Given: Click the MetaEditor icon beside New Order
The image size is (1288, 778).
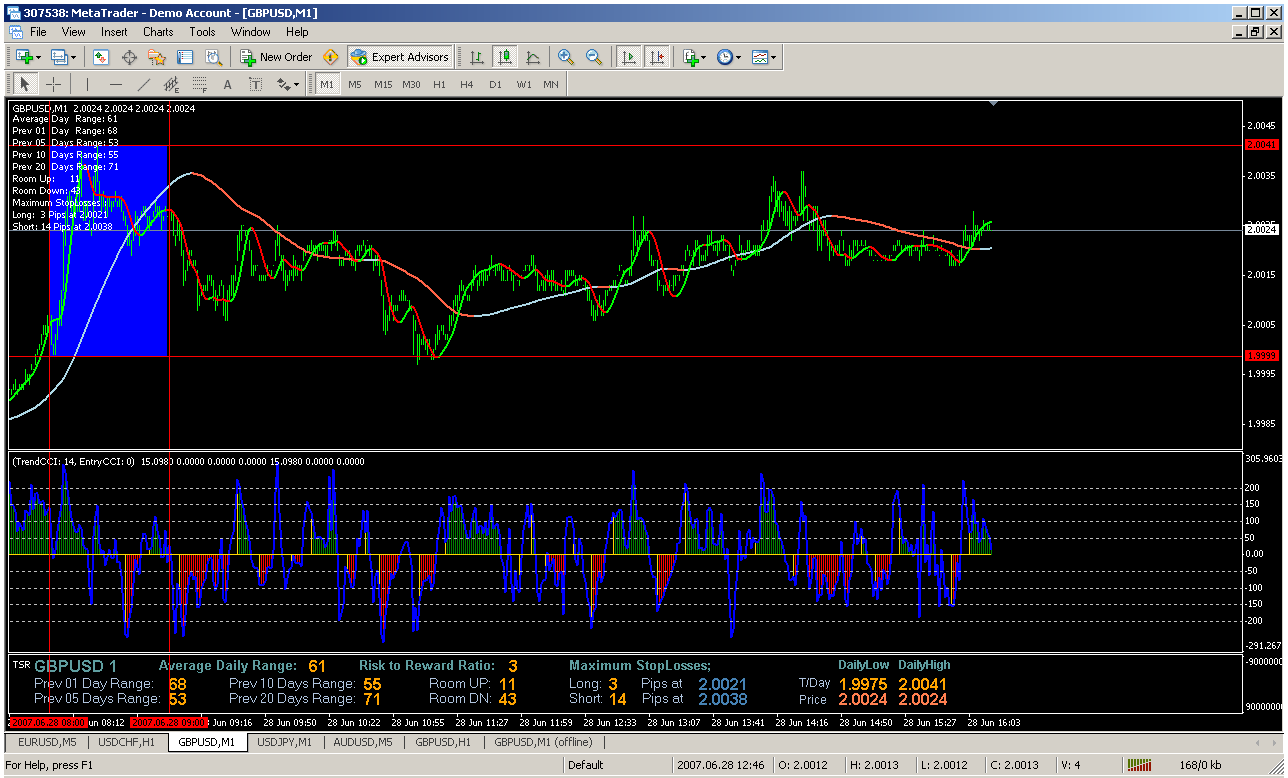Looking at the screenshot, I should [x=330, y=57].
